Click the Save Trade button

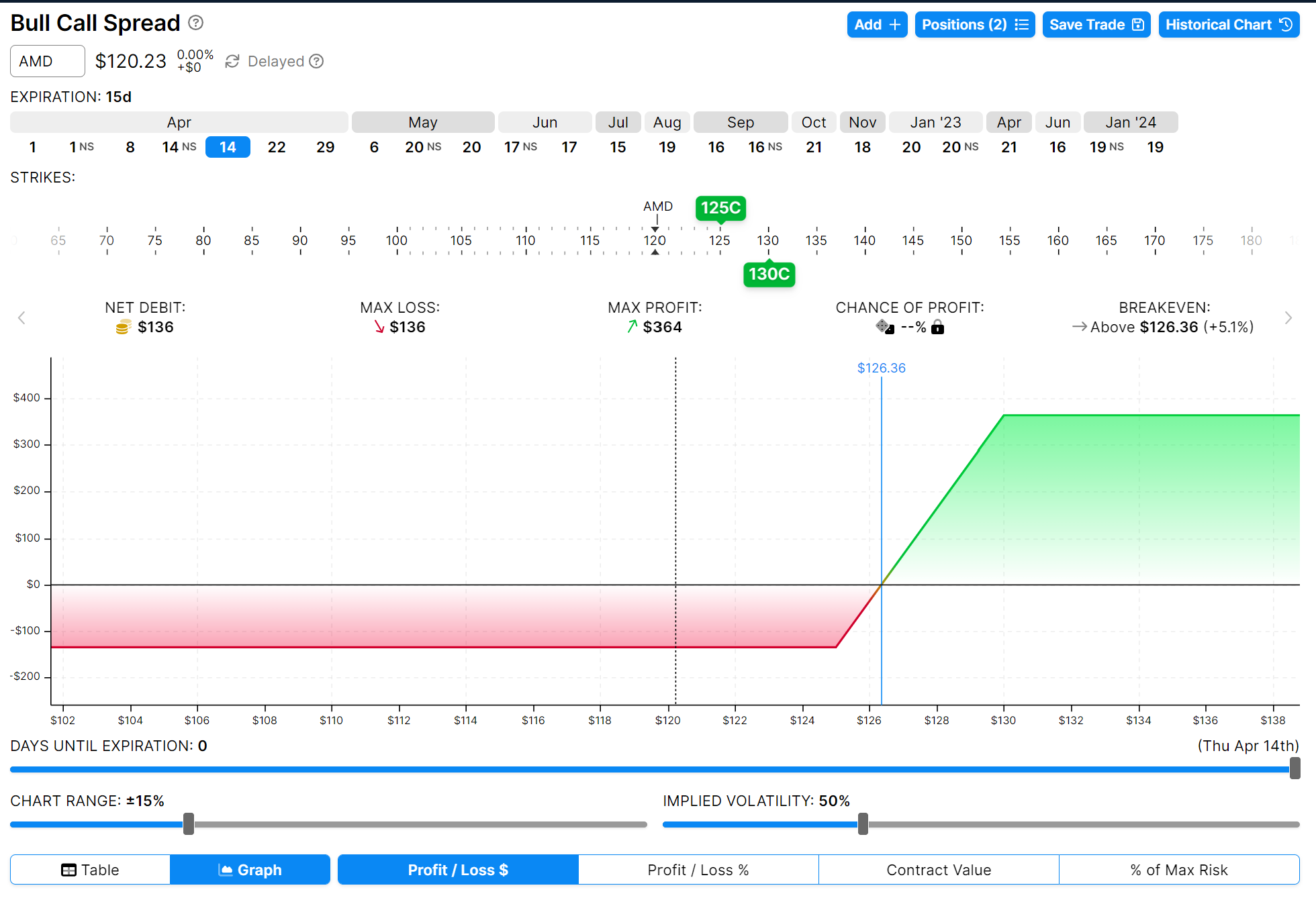coord(1096,25)
